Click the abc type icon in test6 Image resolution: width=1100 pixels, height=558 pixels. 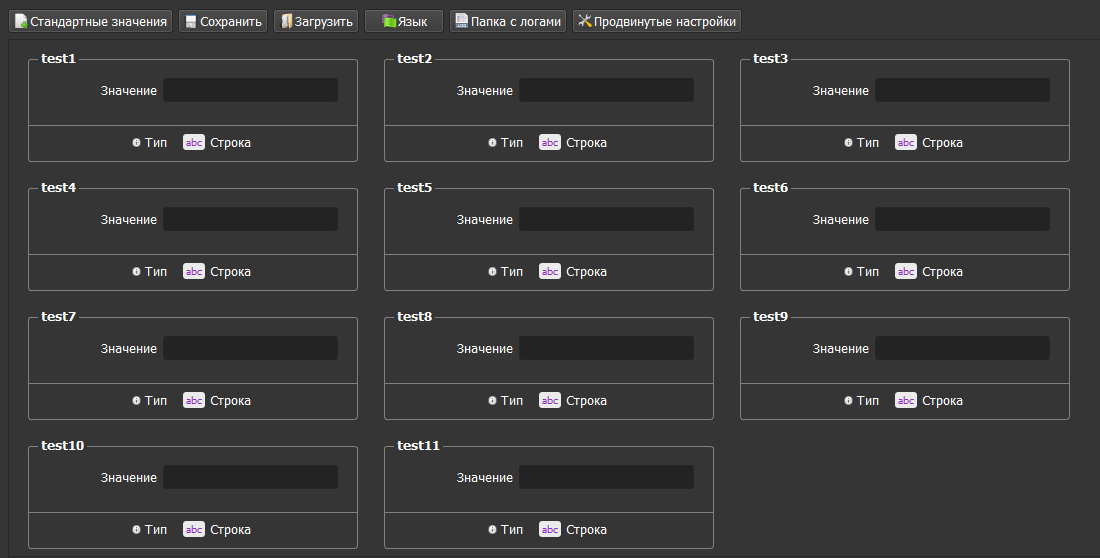coord(906,272)
